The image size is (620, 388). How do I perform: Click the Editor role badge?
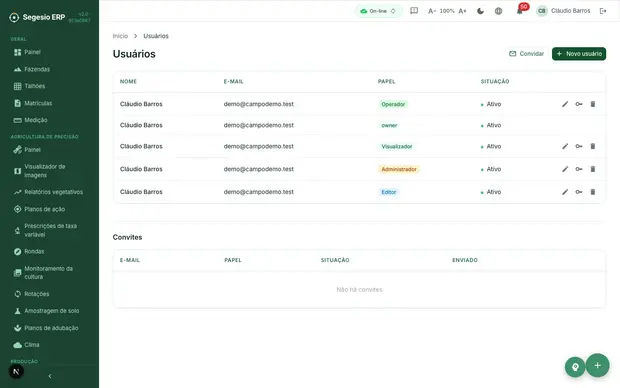tap(389, 192)
